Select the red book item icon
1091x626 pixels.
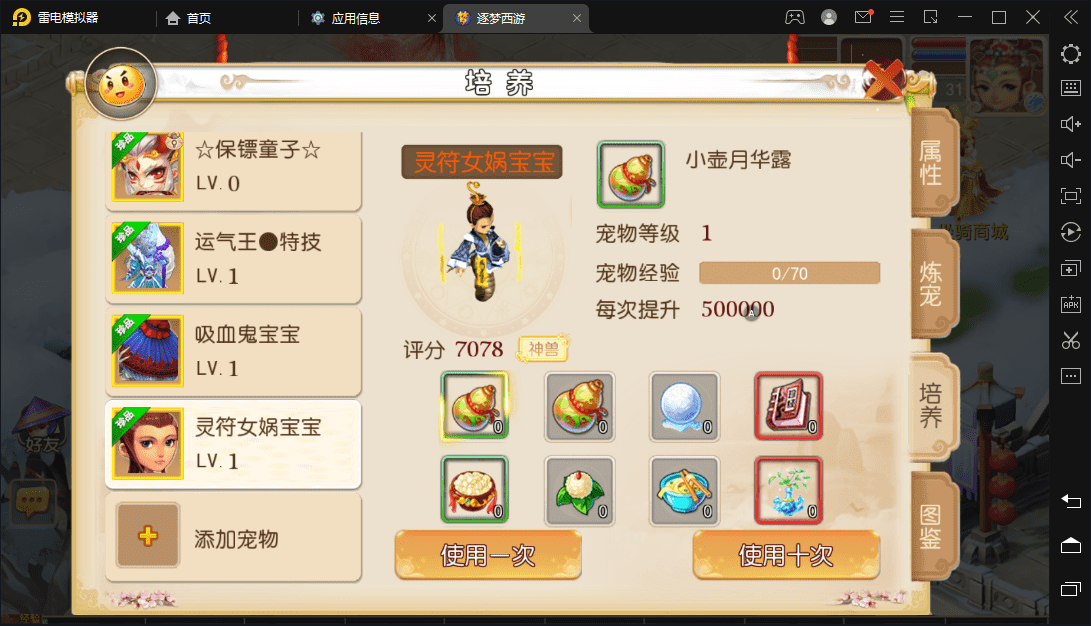pos(789,407)
